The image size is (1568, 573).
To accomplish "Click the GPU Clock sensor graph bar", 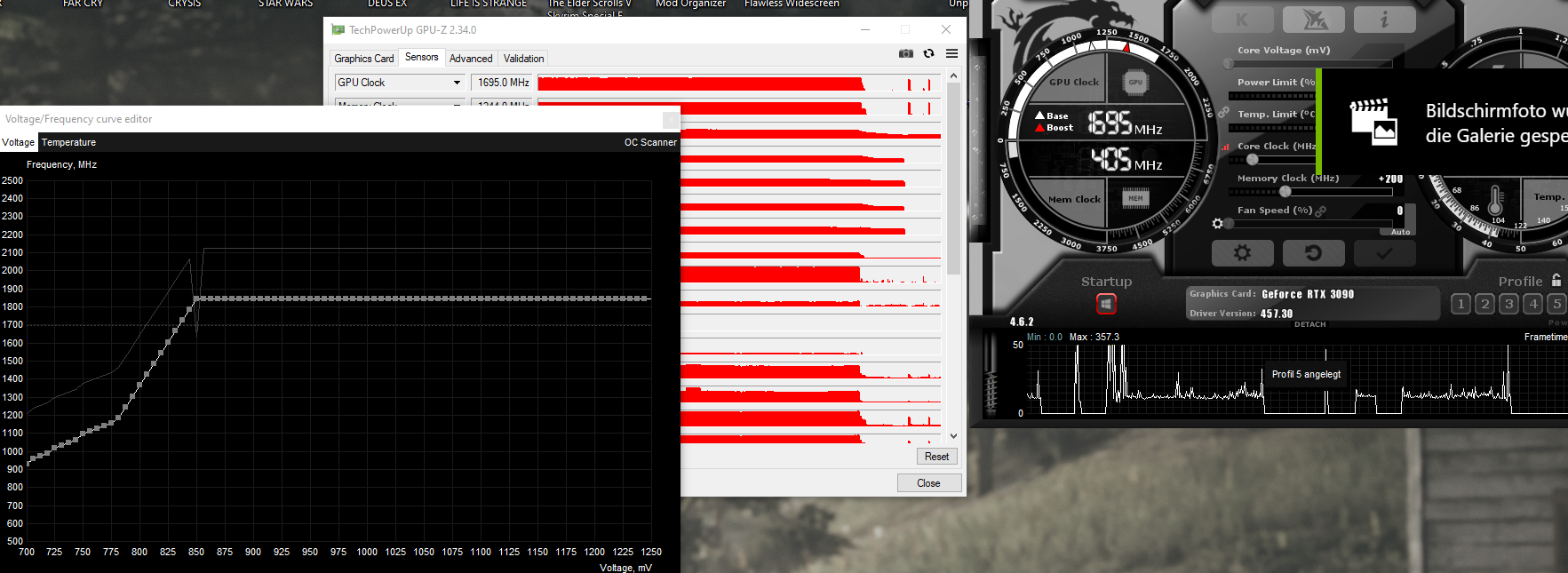I will point(739,83).
